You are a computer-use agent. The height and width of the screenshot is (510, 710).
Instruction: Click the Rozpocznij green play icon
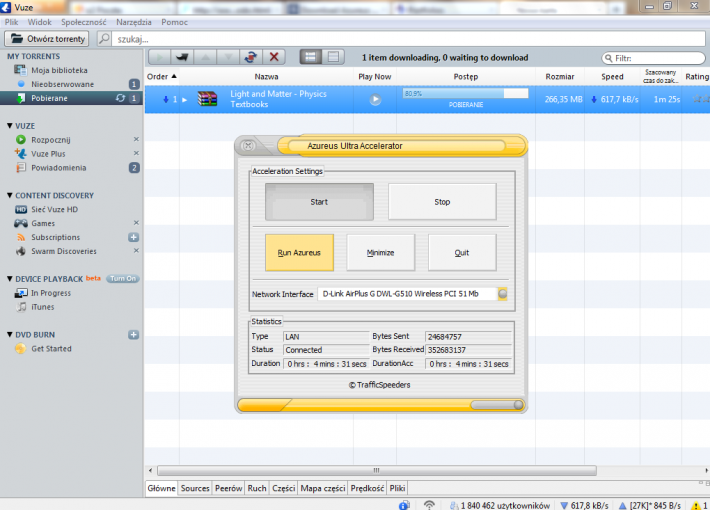point(21,140)
